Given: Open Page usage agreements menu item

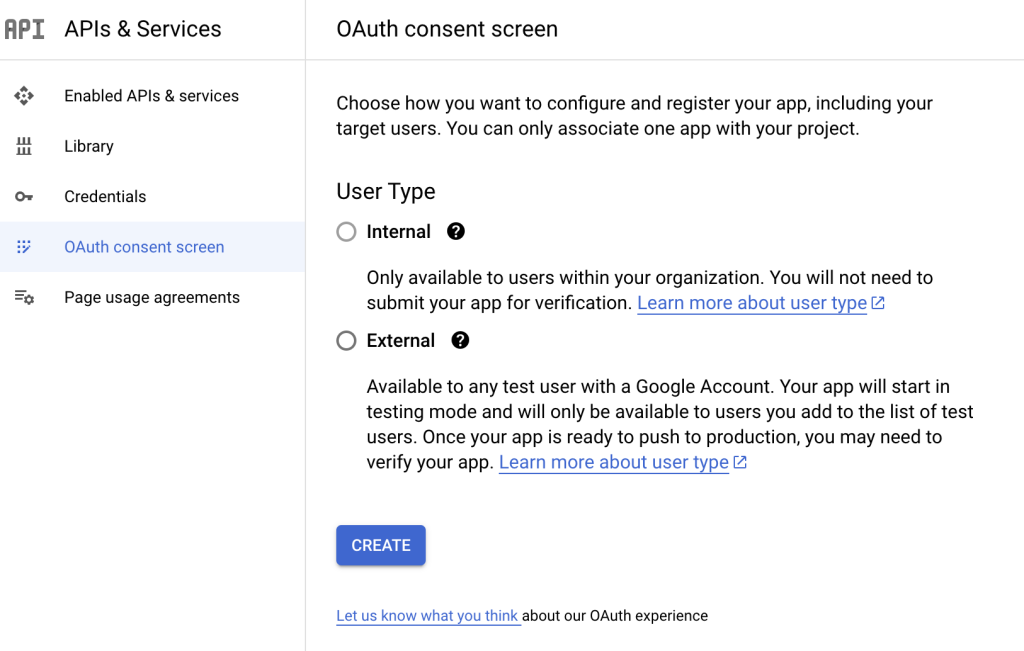Looking at the screenshot, I should pos(152,297).
